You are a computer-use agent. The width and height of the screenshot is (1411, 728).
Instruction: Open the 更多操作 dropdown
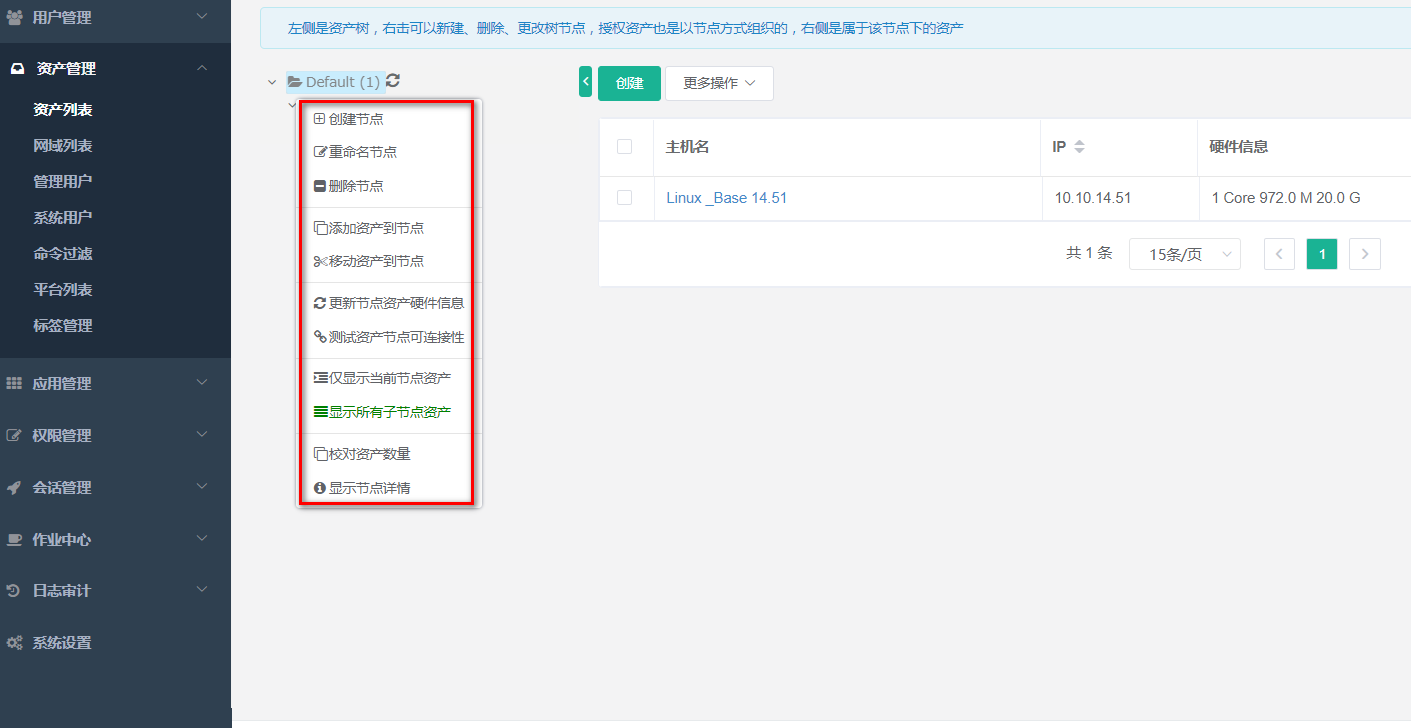point(719,83)
